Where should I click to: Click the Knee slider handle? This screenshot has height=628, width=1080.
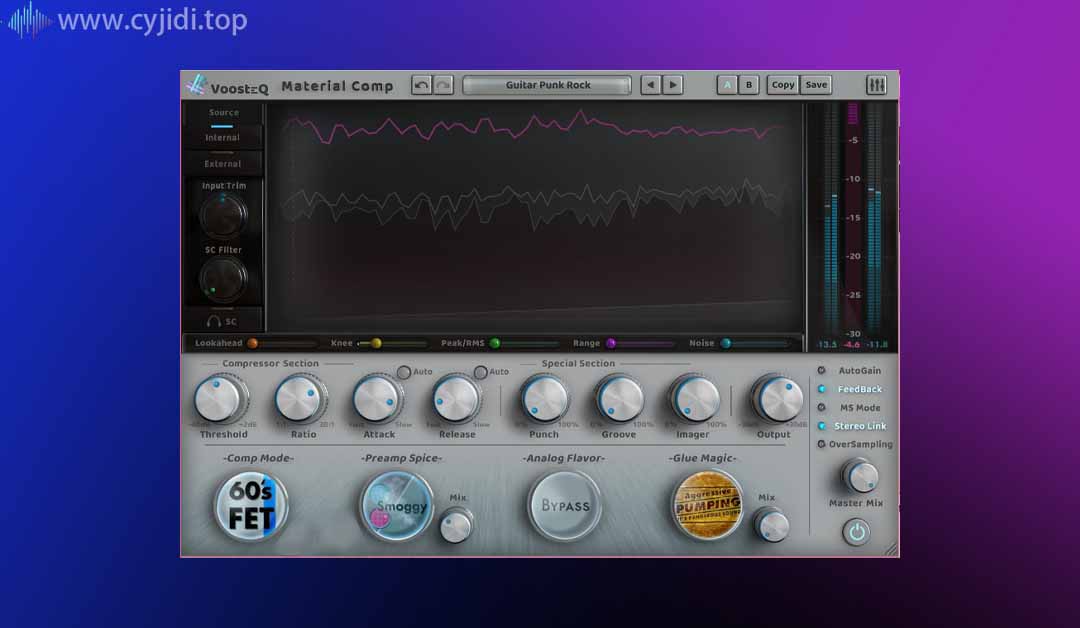click(376, 343)
